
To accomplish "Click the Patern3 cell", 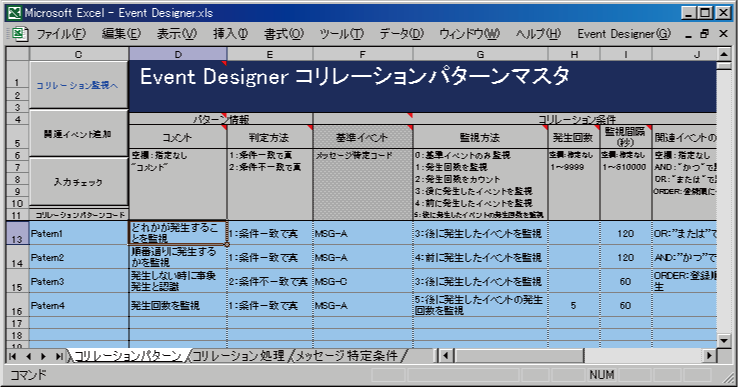I will pyautogui.click(x=79, y=281).
